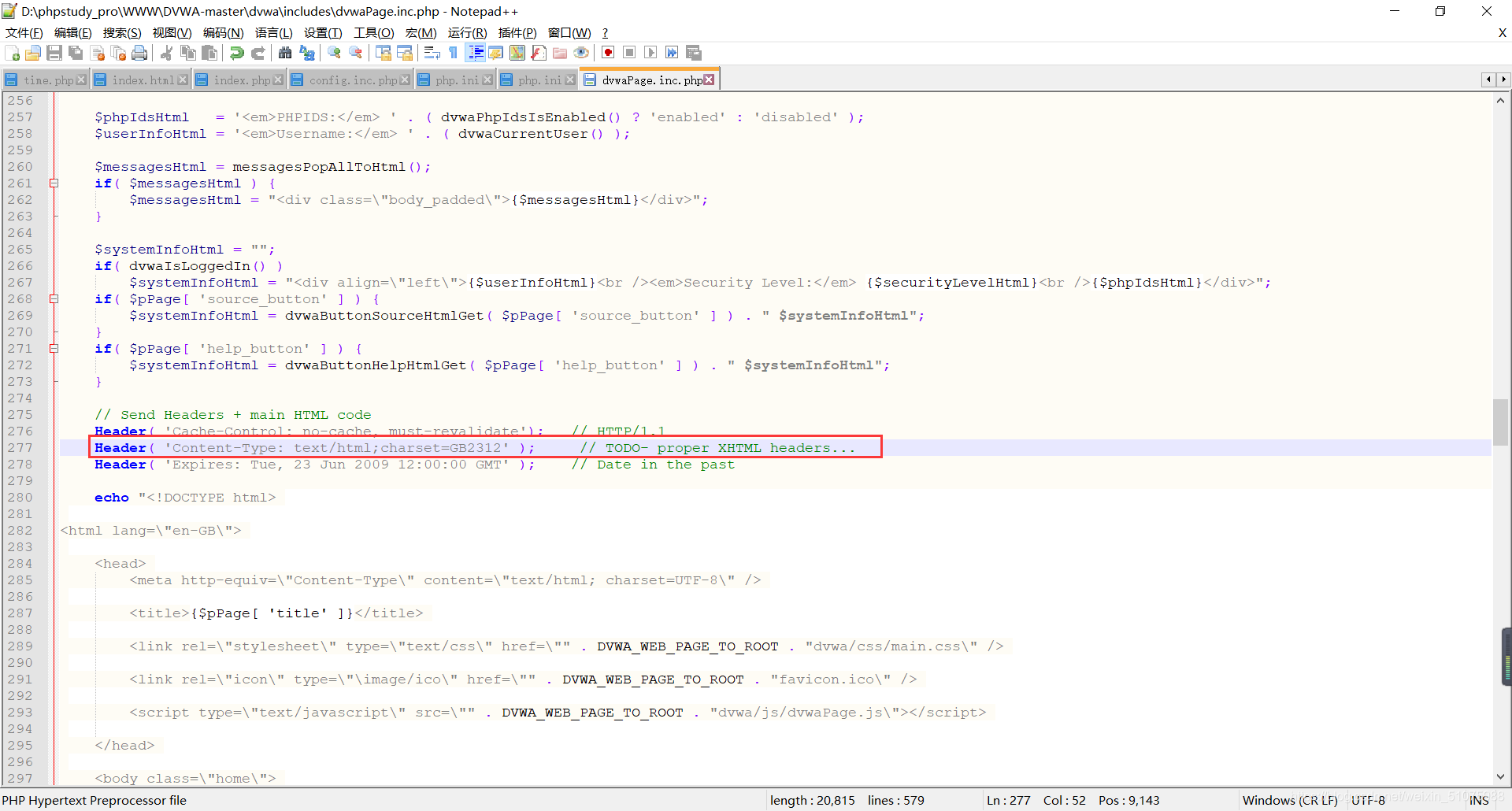Zoom out using magnifier minus icon
This screenshot has width=1512, height=811.
click(x=356, y=53)
